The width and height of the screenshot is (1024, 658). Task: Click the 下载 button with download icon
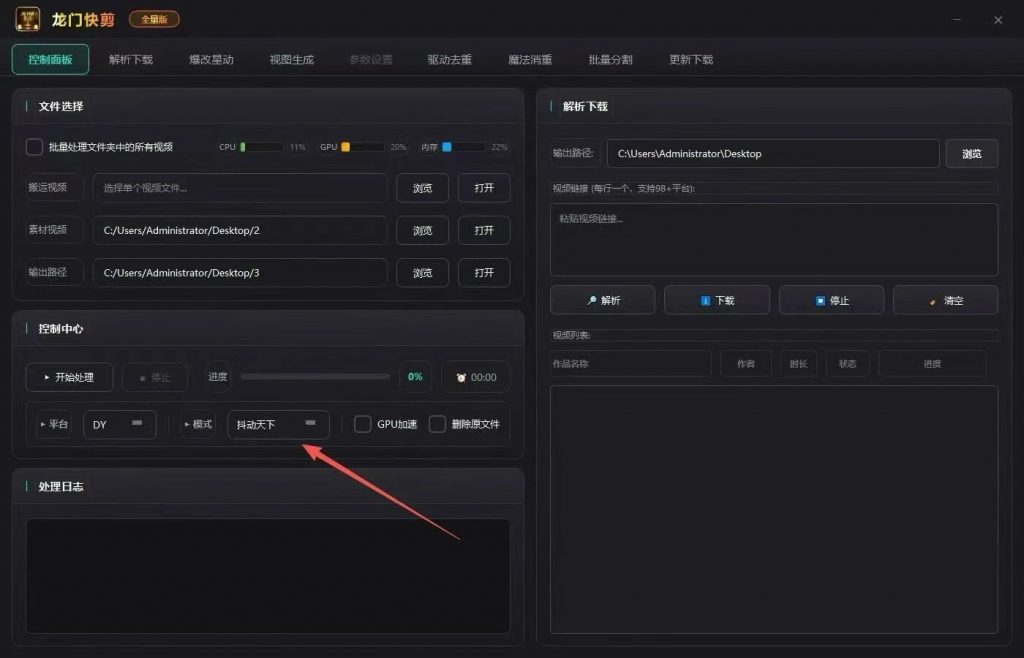[717, 300]
